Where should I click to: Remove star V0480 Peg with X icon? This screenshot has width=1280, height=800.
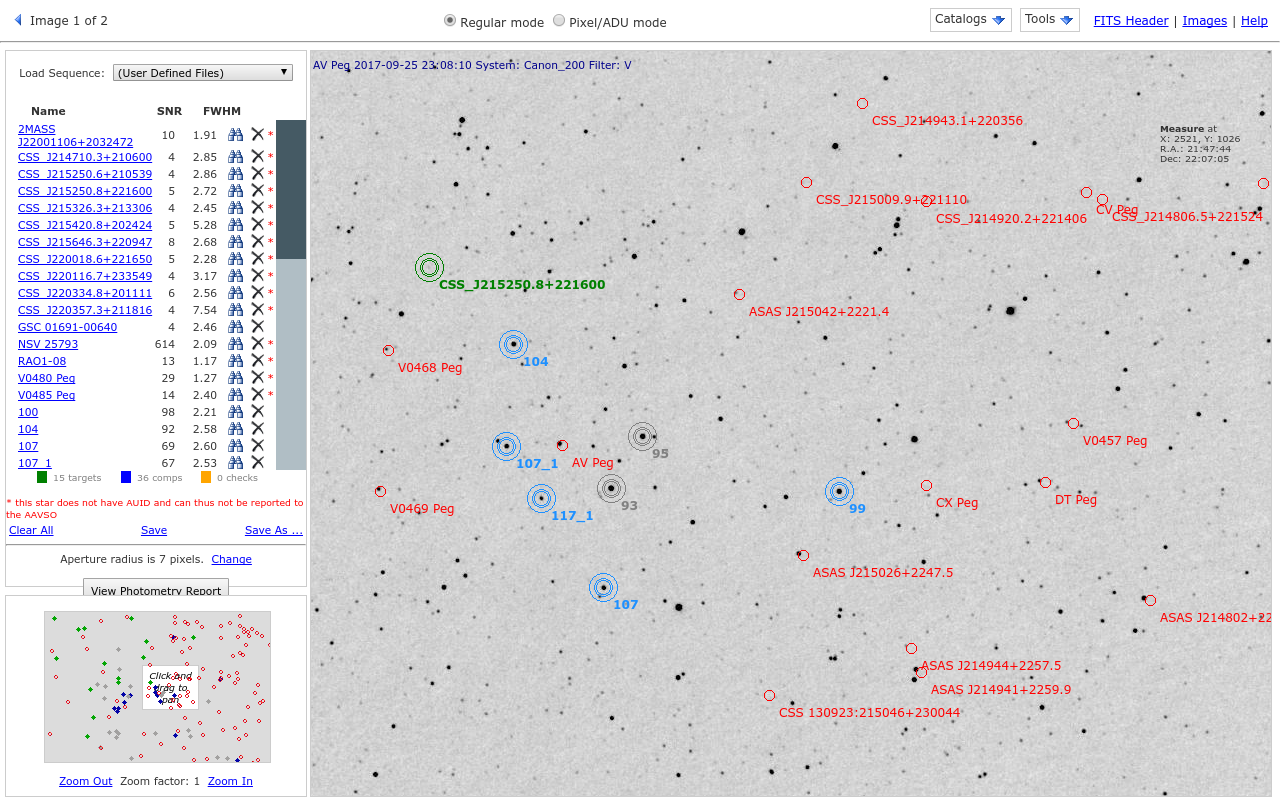257,378
